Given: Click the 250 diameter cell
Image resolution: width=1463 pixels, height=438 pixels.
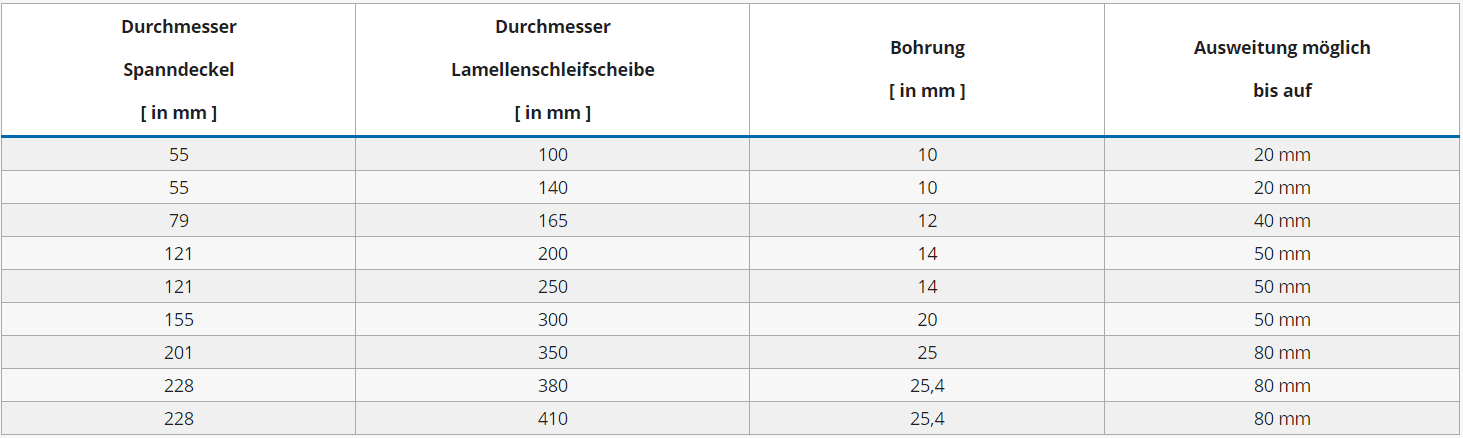Looking at the screenshot, I should click(x=552, y=287).
